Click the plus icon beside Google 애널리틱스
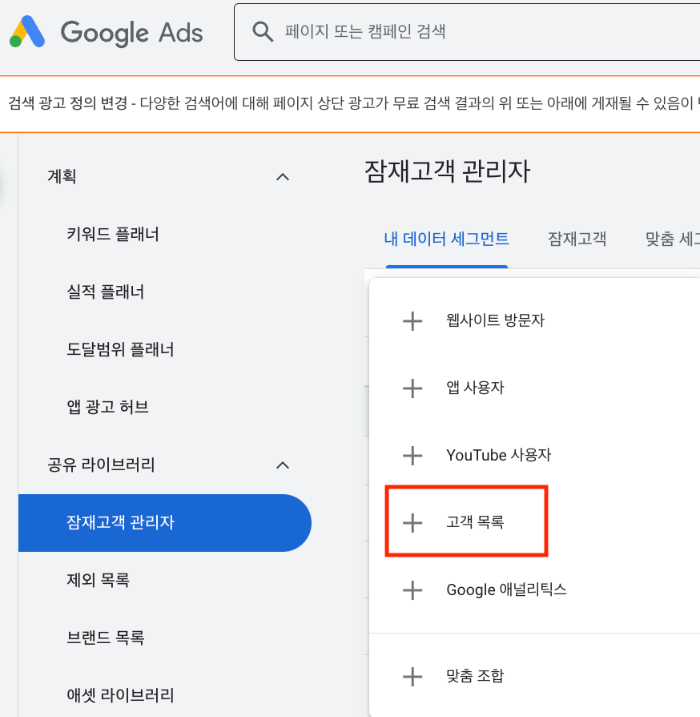The height and width of the screenshot is (717, 700). pyautogui.click(x=412, y=590)
